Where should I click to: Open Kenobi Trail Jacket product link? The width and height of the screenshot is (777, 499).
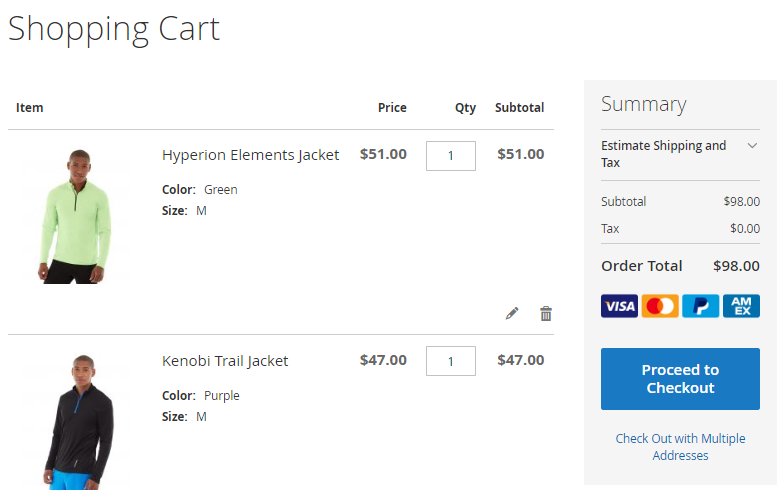point(225,361)
